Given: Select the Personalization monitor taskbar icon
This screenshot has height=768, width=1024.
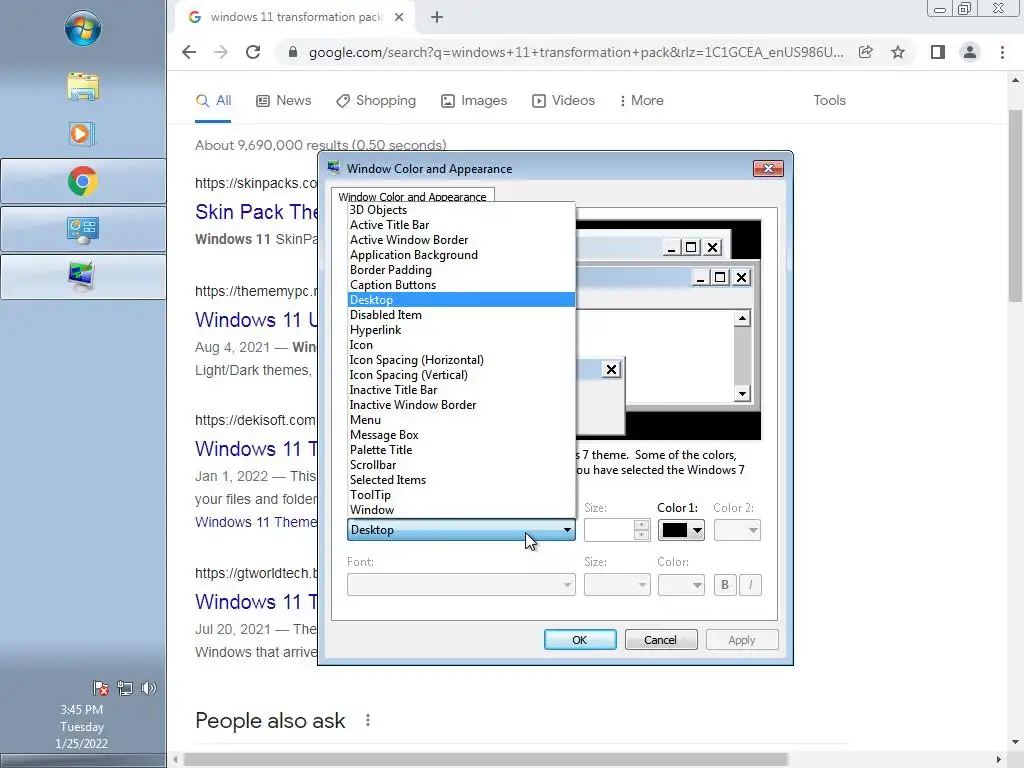Looking at the screenshot, I should [83, 278].
